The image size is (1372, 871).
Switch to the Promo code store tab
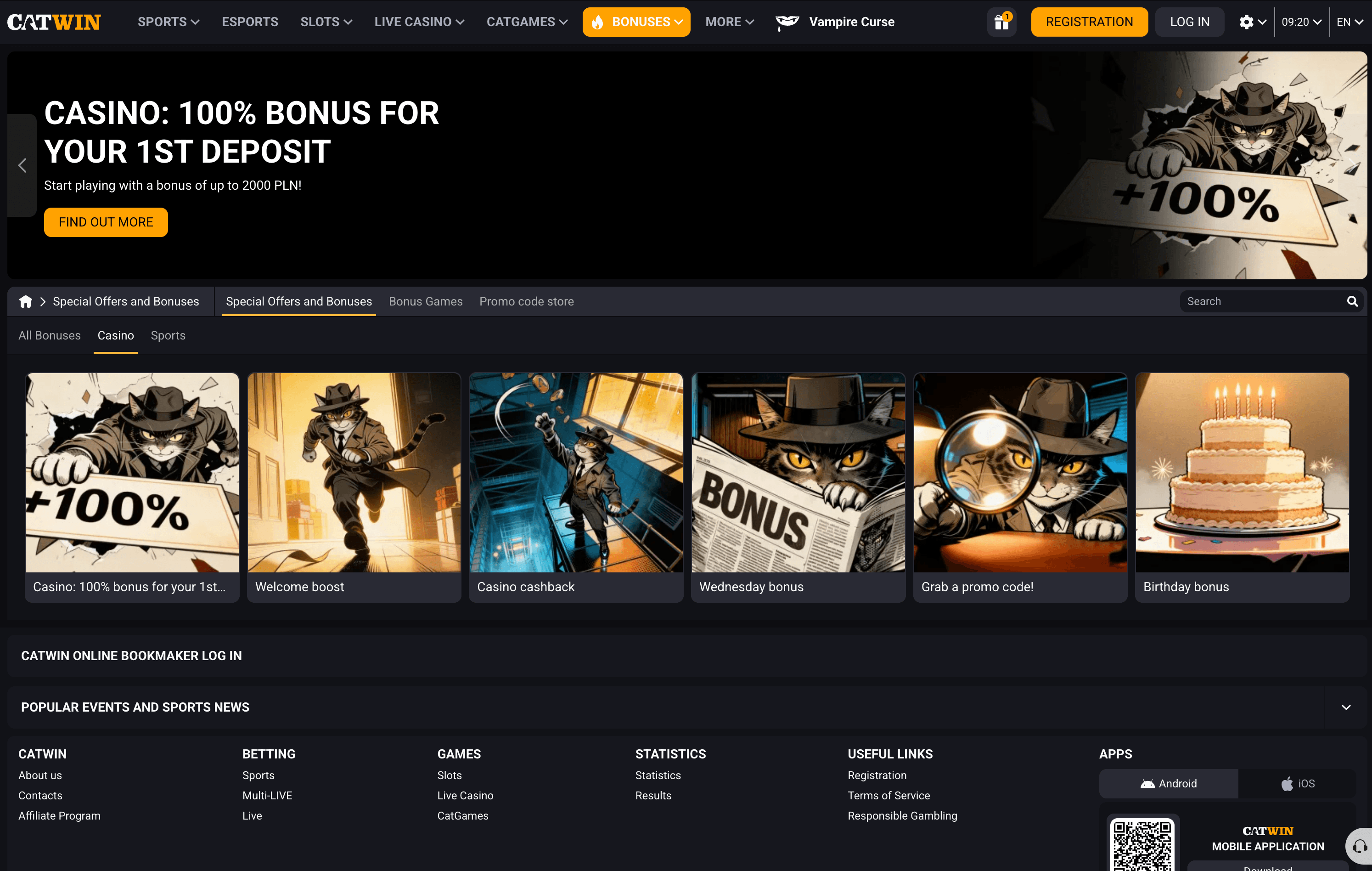click(527, 301)
